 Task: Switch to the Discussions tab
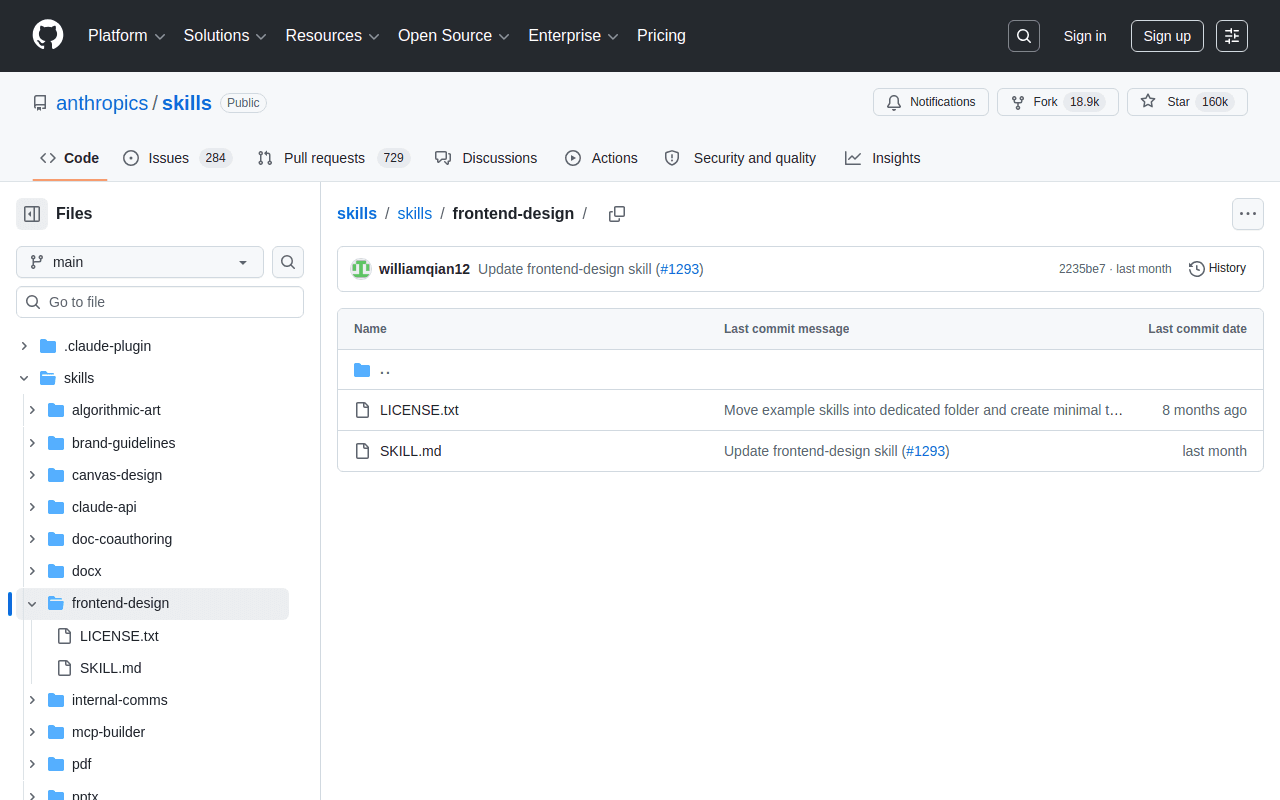pyautogui.click(x=486, y=158)
